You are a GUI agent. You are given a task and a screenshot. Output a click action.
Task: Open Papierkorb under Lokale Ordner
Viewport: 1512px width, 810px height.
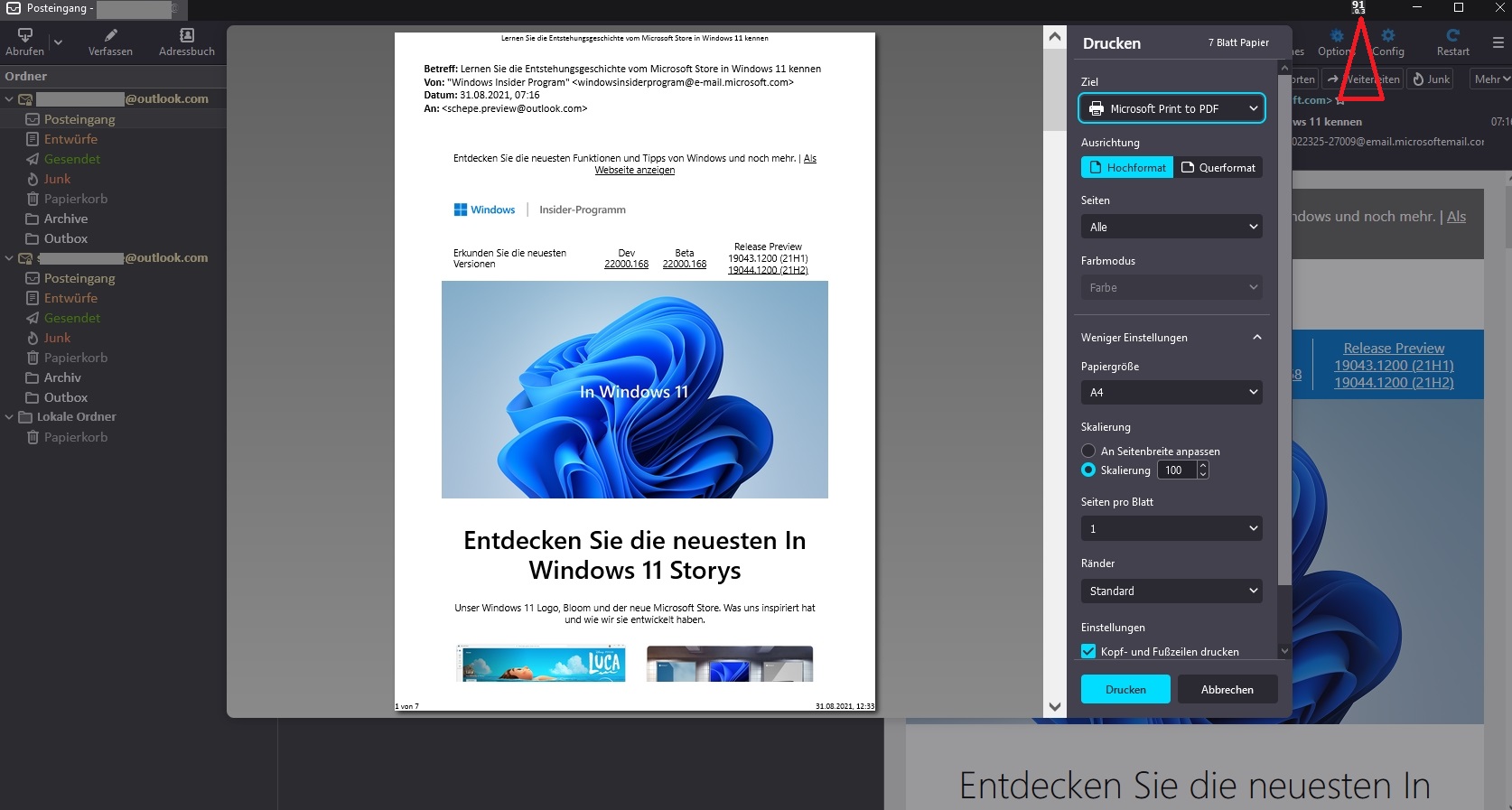pyautogui.click(x=76, y=437)
